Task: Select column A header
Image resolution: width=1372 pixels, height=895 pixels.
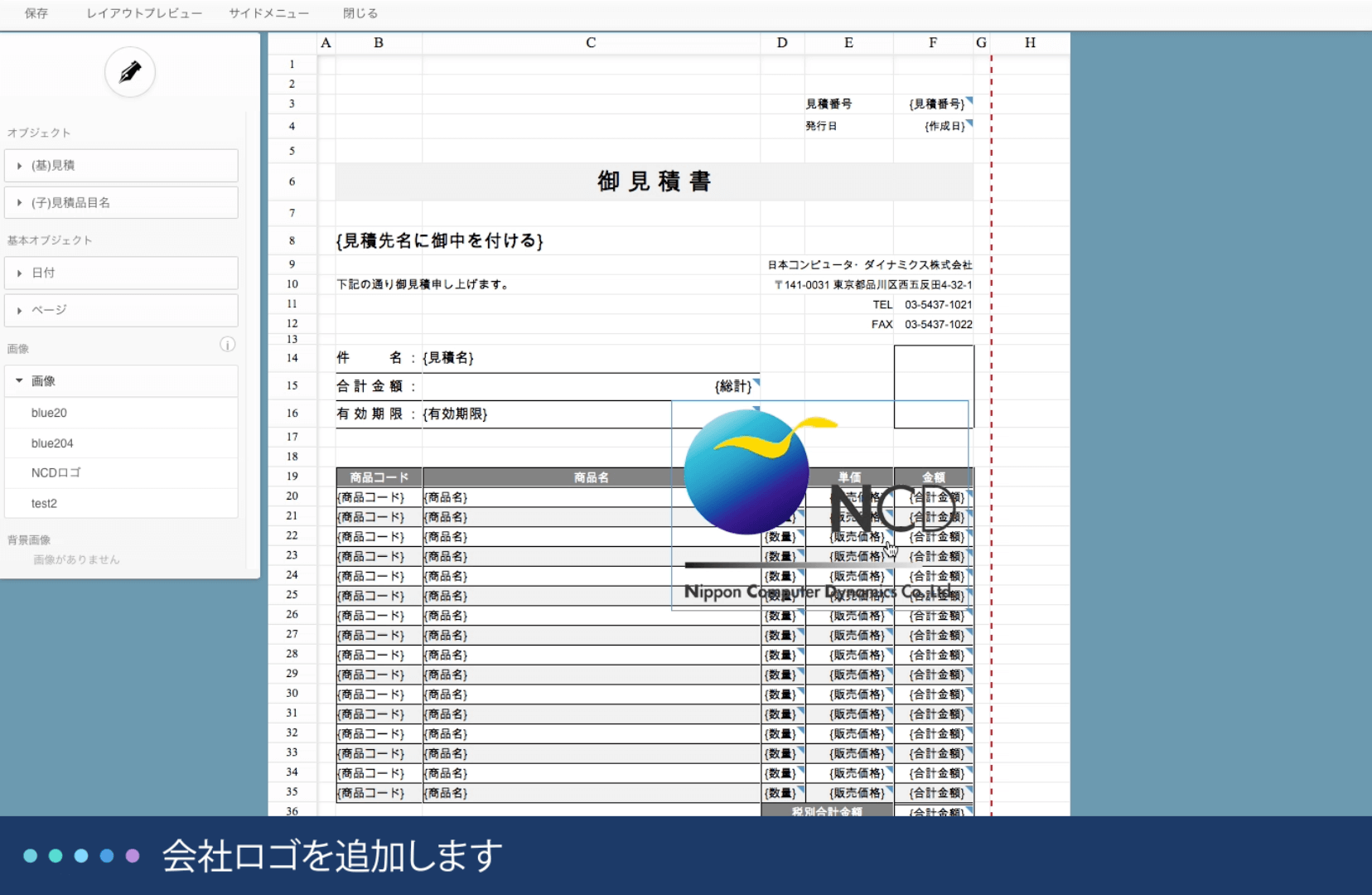Action: point(326,43)
